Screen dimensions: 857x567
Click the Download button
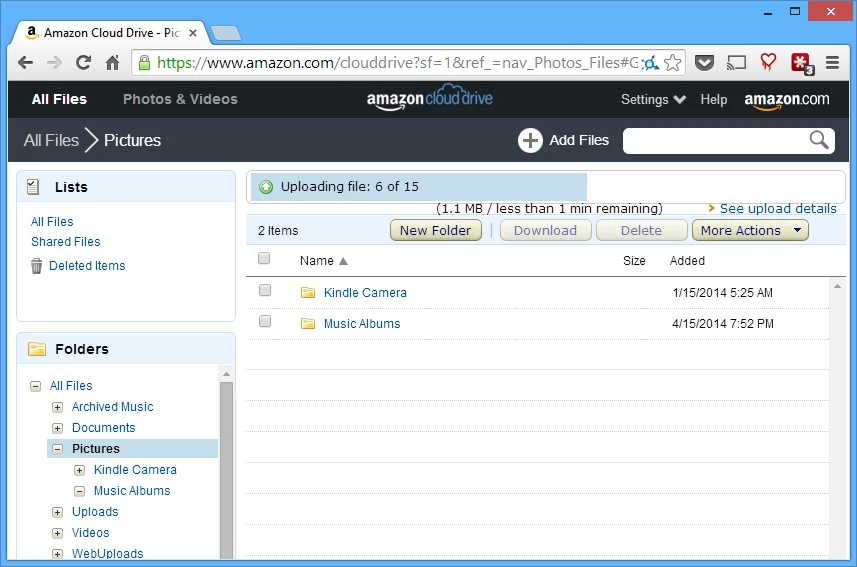[x=545, y=230]
